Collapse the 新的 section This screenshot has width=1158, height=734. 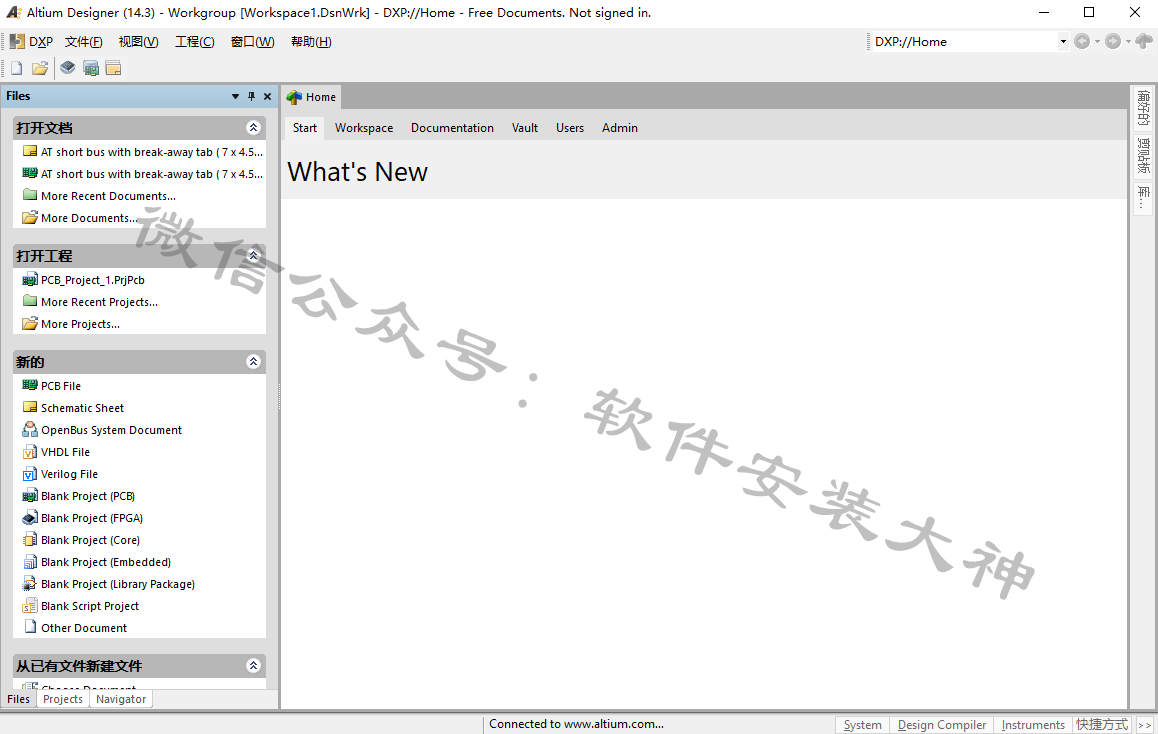253,362
